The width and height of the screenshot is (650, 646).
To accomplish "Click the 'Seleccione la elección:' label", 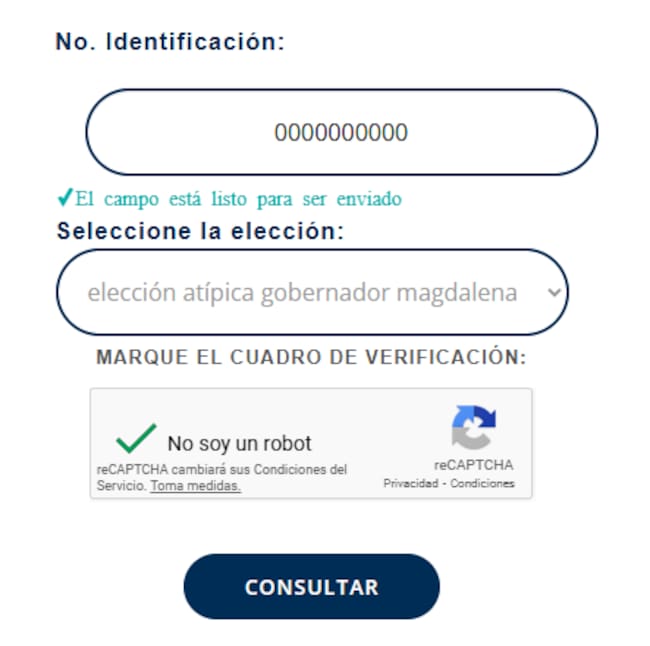I will tap(200, 231).
